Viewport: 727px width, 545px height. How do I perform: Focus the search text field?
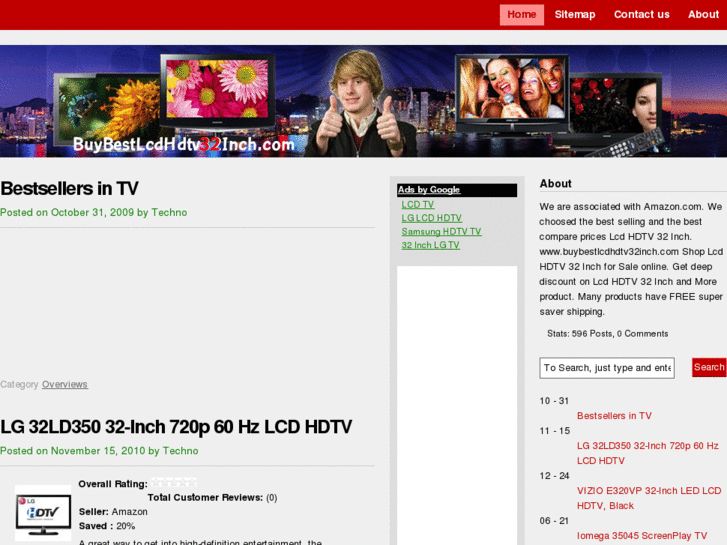(607, 368)
